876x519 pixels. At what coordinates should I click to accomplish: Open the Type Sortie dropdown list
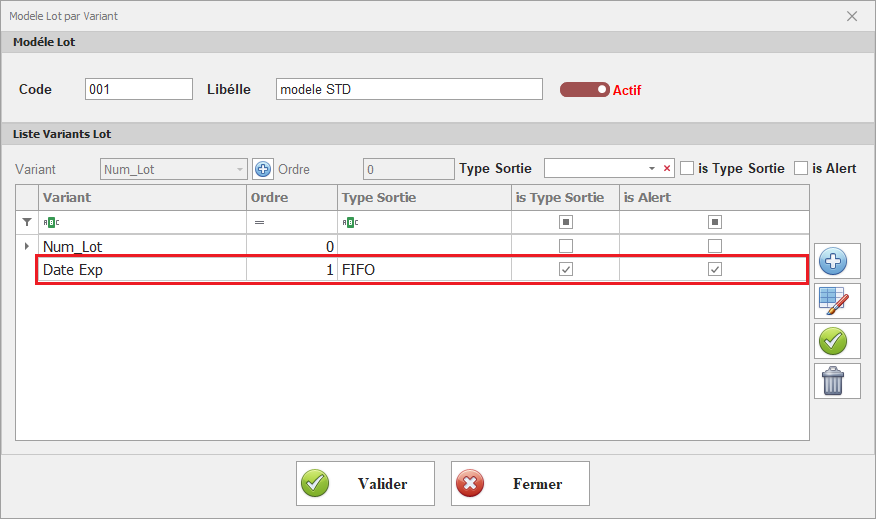tap(652, 169)
